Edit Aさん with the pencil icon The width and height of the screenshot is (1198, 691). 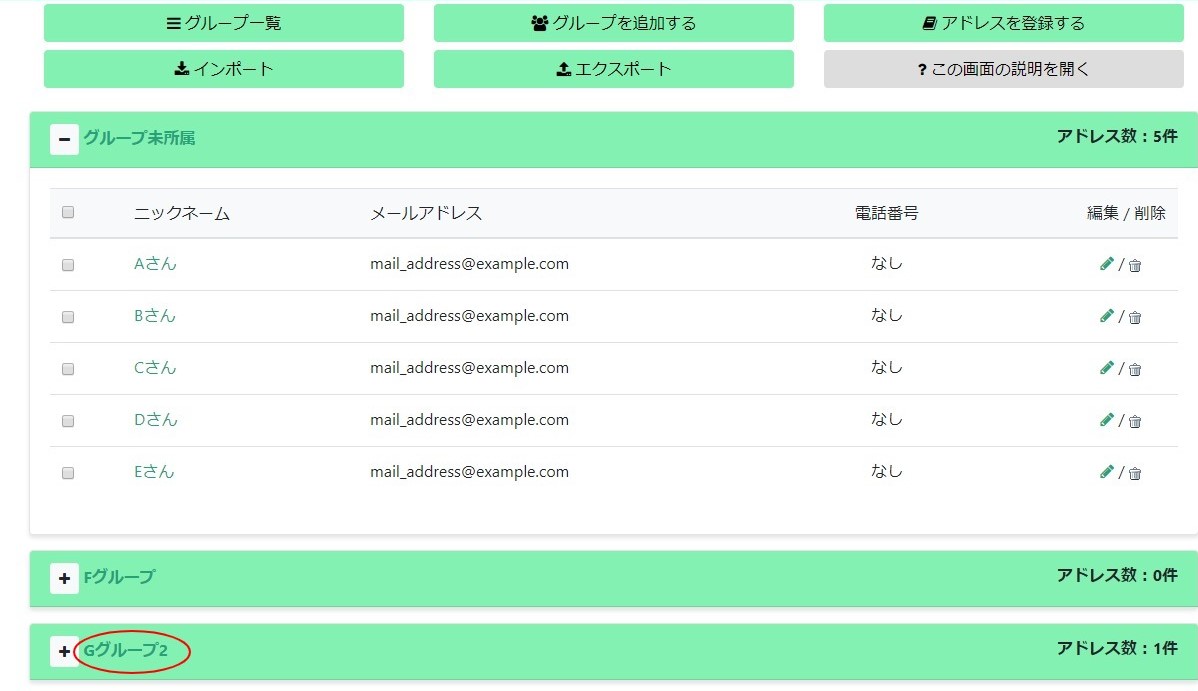(x=1107, y=264)
